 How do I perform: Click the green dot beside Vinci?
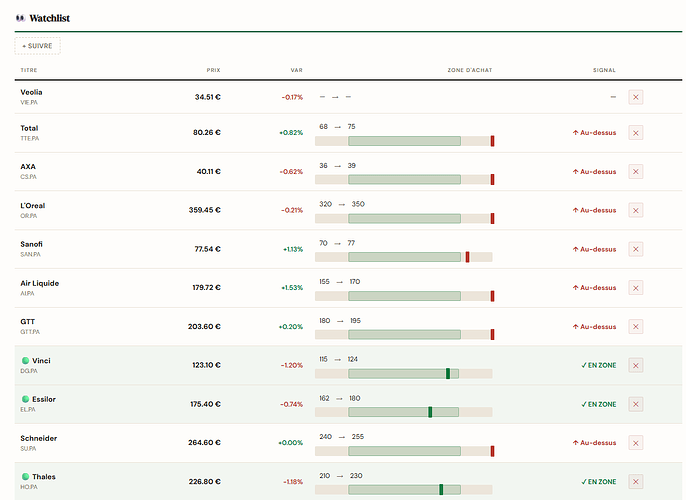(x=25, y=360)
